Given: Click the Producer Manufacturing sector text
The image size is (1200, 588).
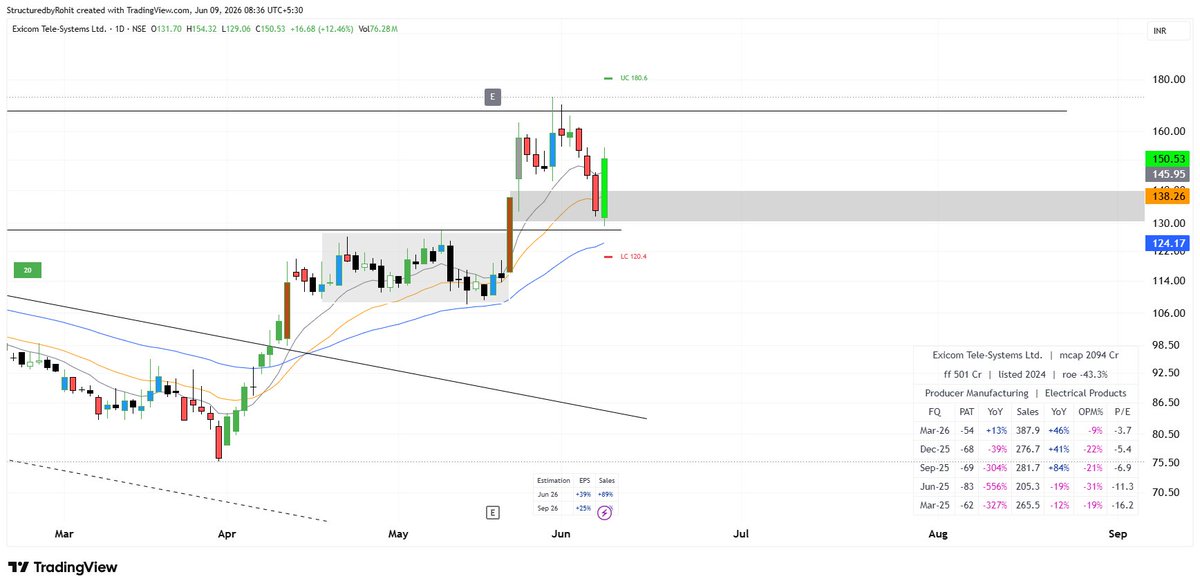Looking at the screenshot, I should [976, 393].
